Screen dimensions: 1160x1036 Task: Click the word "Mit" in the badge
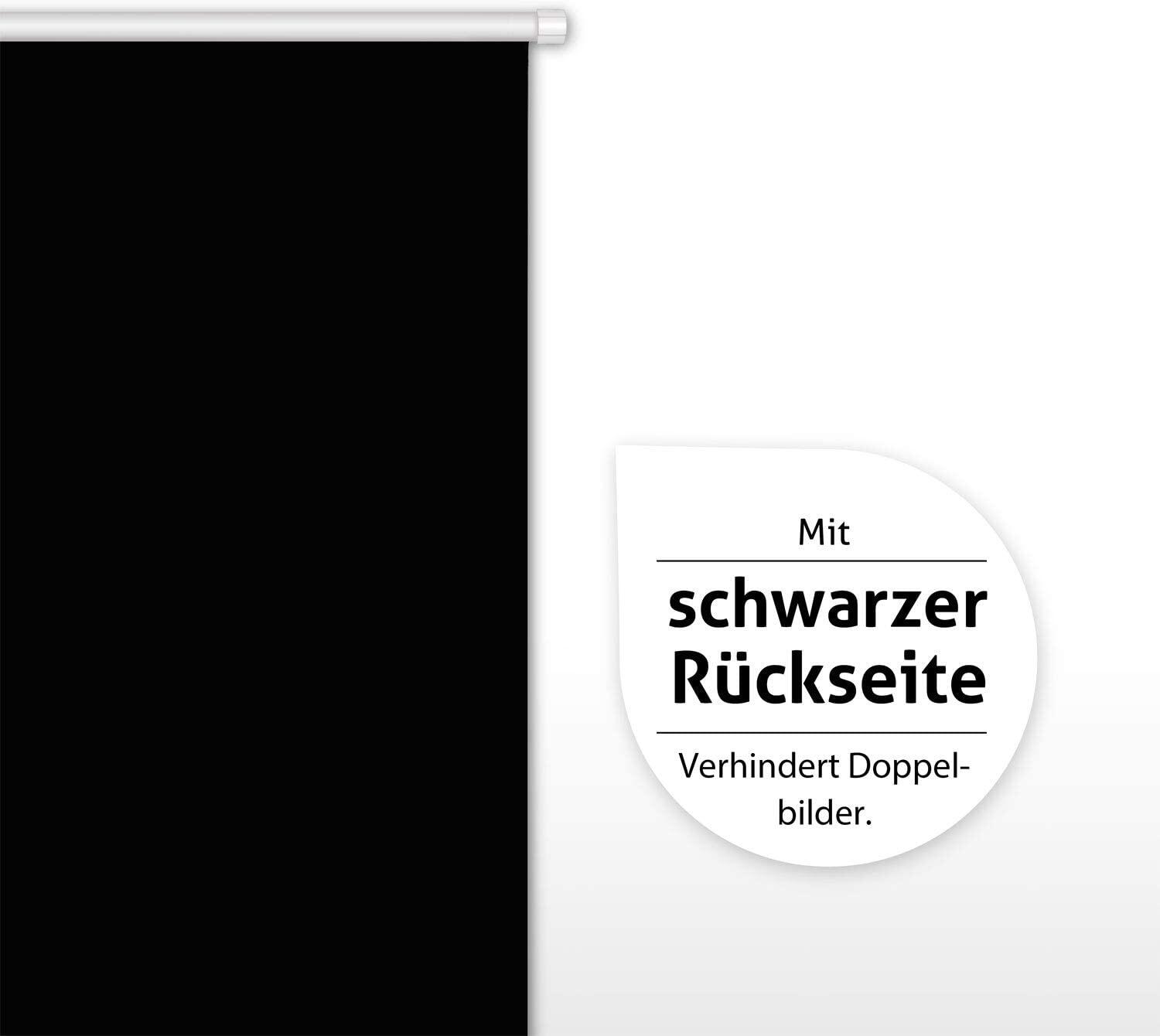click(x=824, y=534)
